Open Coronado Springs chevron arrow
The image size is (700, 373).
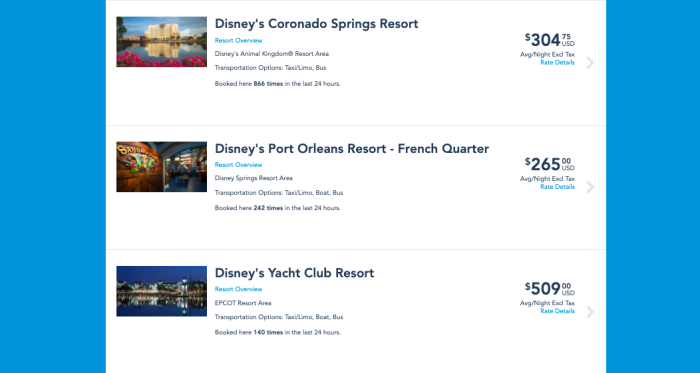click(x=590, y=63)
